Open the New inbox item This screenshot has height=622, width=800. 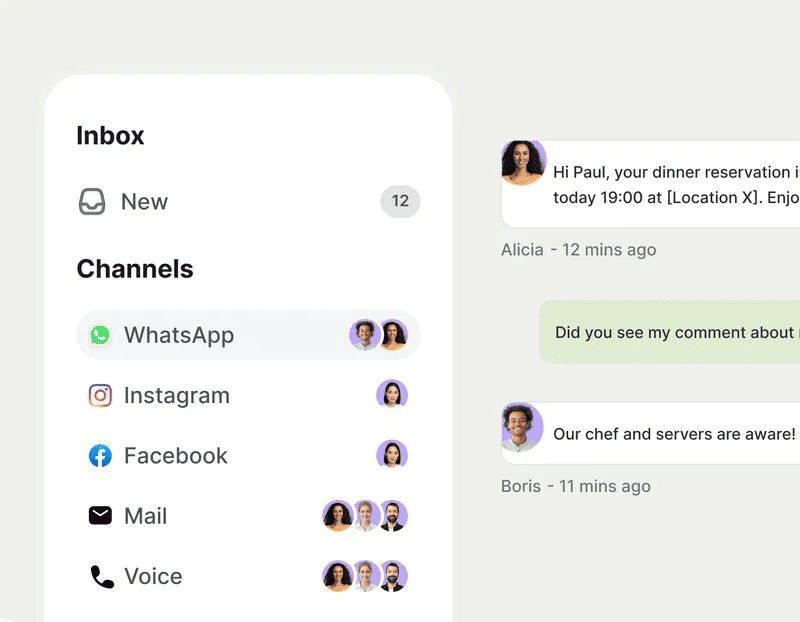coord(144,202)
